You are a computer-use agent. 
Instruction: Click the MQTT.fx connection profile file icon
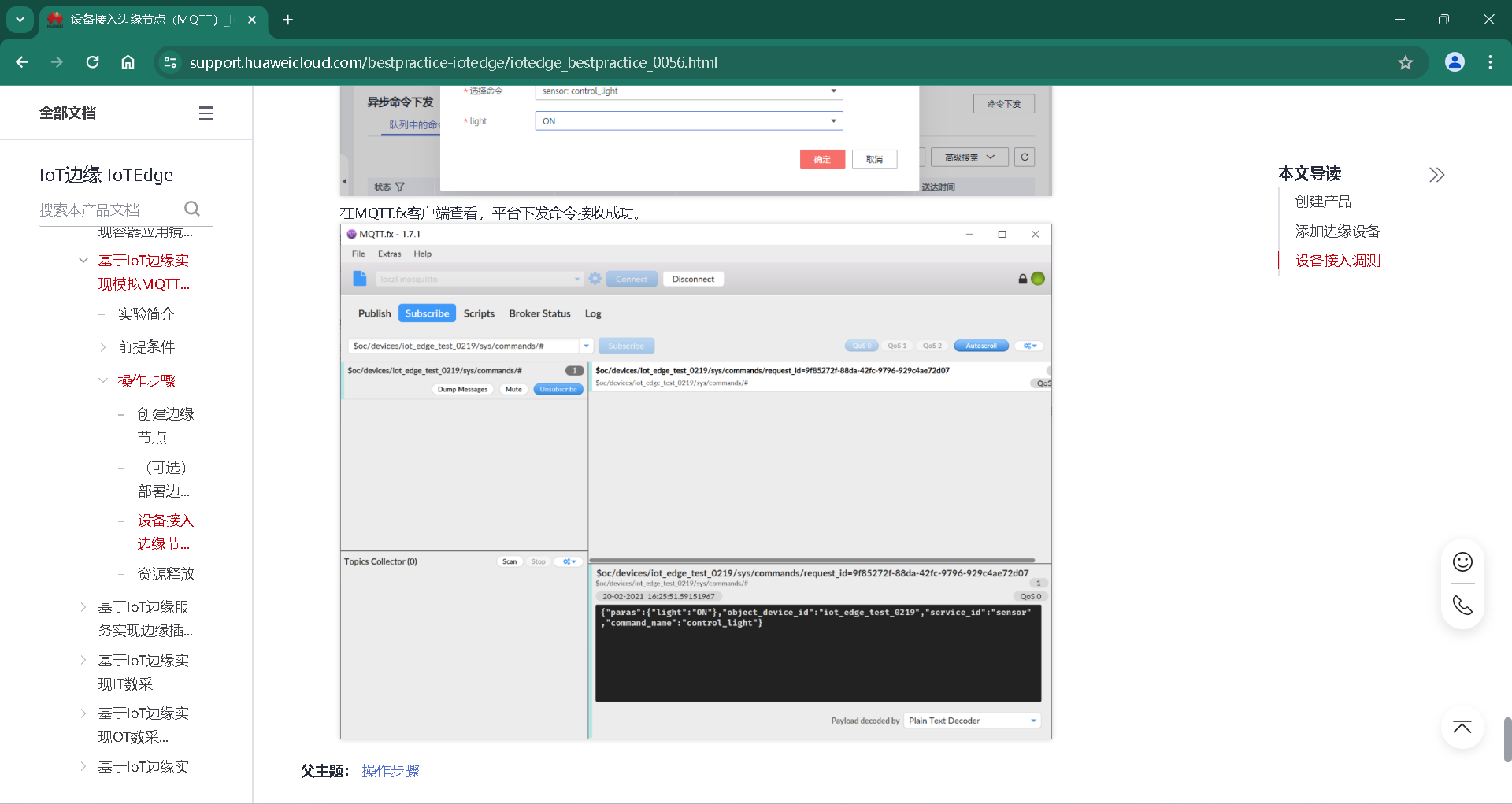coord(360,278)
